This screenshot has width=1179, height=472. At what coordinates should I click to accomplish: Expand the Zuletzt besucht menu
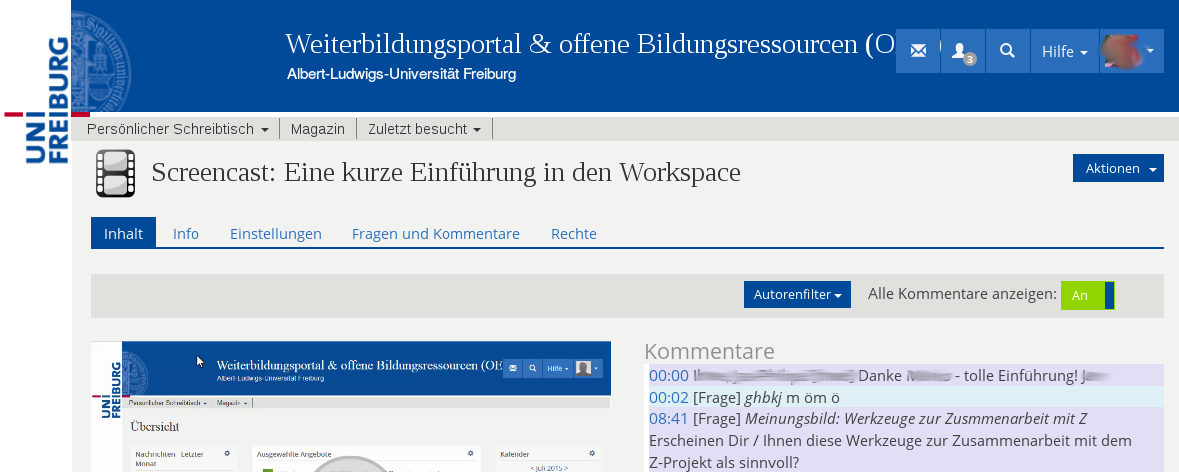(x=423, y=129)
